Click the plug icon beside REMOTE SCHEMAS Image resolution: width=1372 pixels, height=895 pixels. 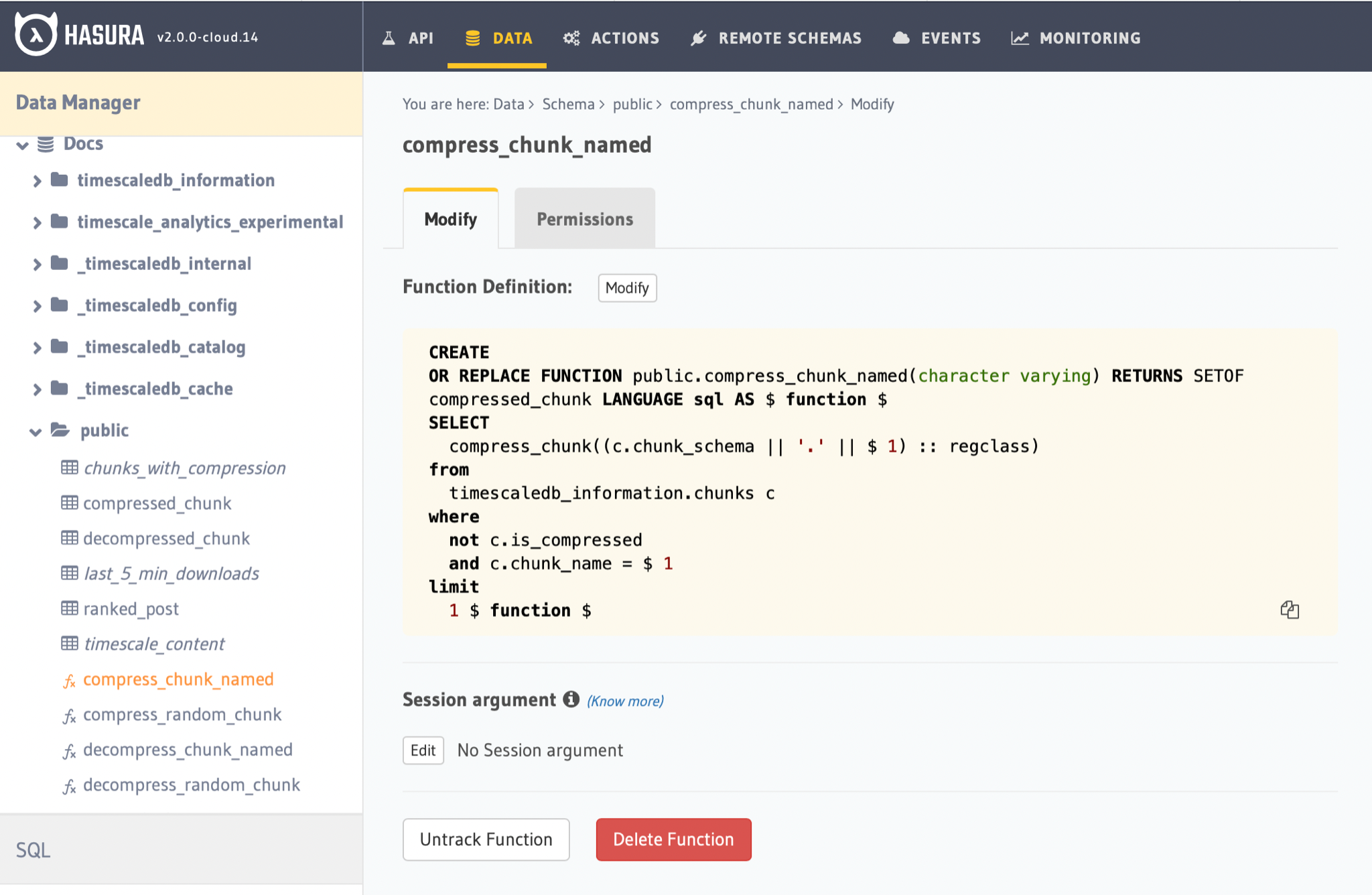[x=699, y=38]
